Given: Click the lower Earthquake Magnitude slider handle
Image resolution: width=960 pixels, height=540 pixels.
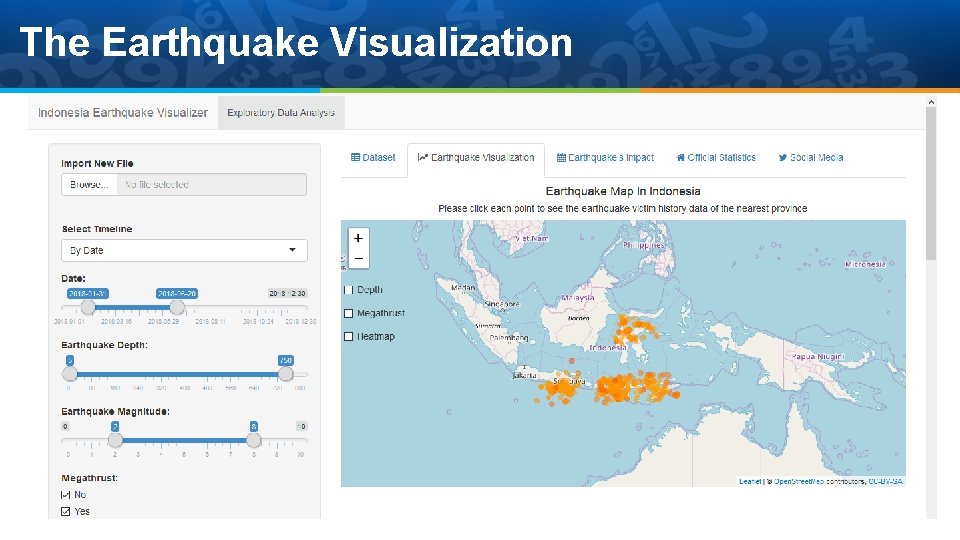Looking at the screenshot, I should pyautogui.click(x=115, y=440).
